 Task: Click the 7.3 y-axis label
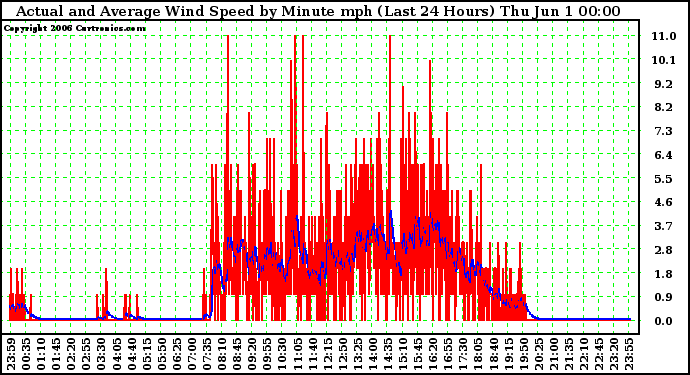[x=664, y=131]
